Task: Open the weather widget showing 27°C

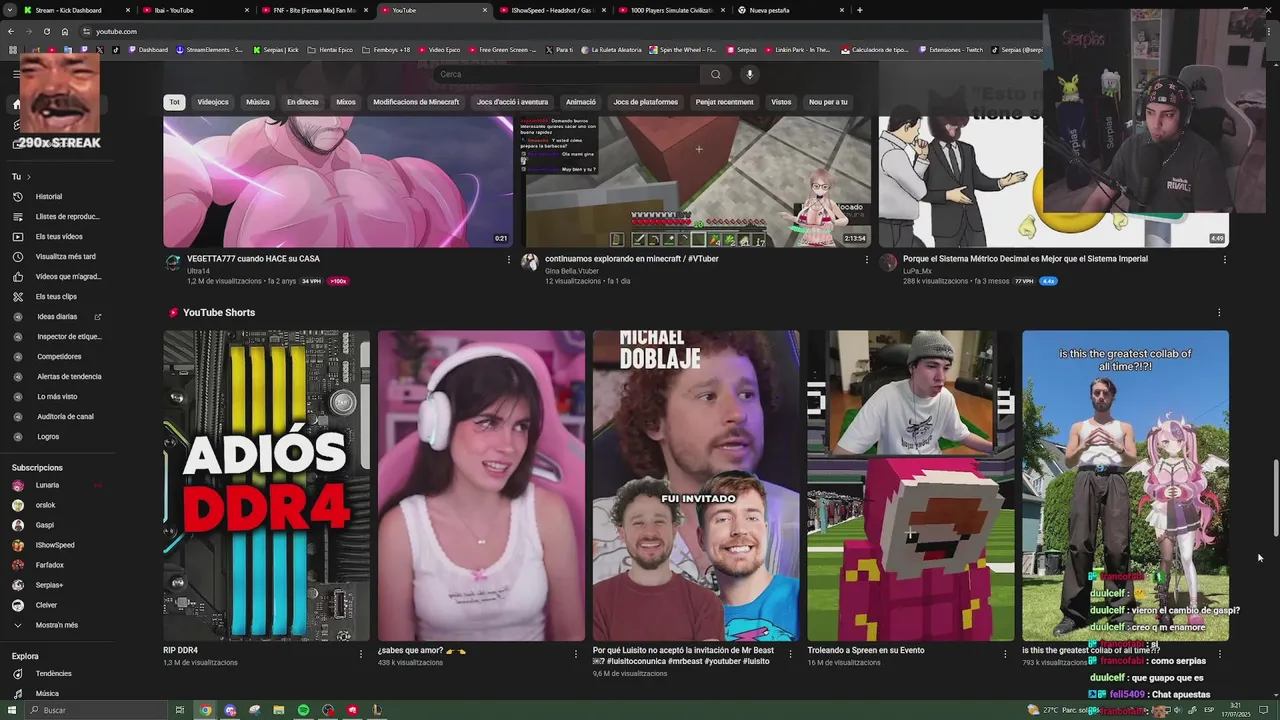Action: pyautogui.click(x=1060, y=710)
